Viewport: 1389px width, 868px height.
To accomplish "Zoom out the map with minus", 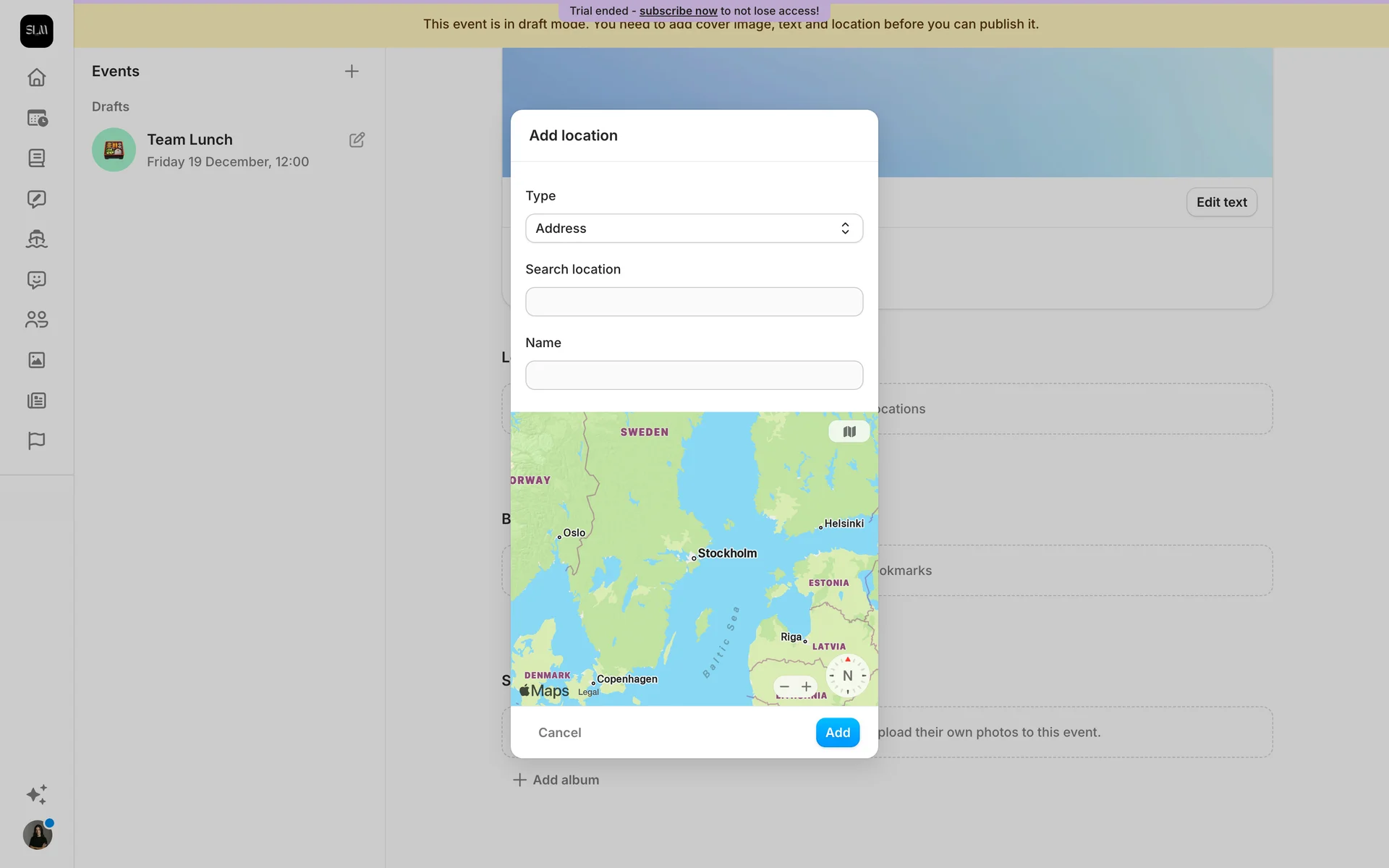I will pos(784,686).
